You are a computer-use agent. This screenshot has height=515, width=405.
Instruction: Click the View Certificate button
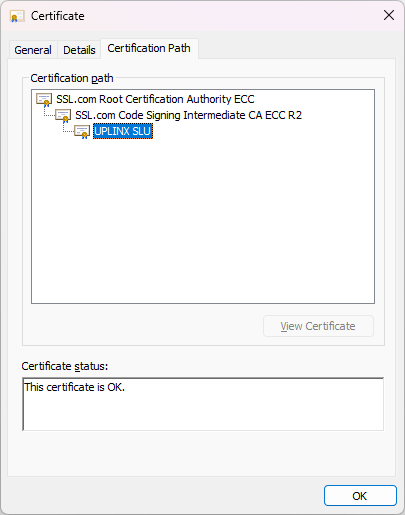tap(318, 326)
